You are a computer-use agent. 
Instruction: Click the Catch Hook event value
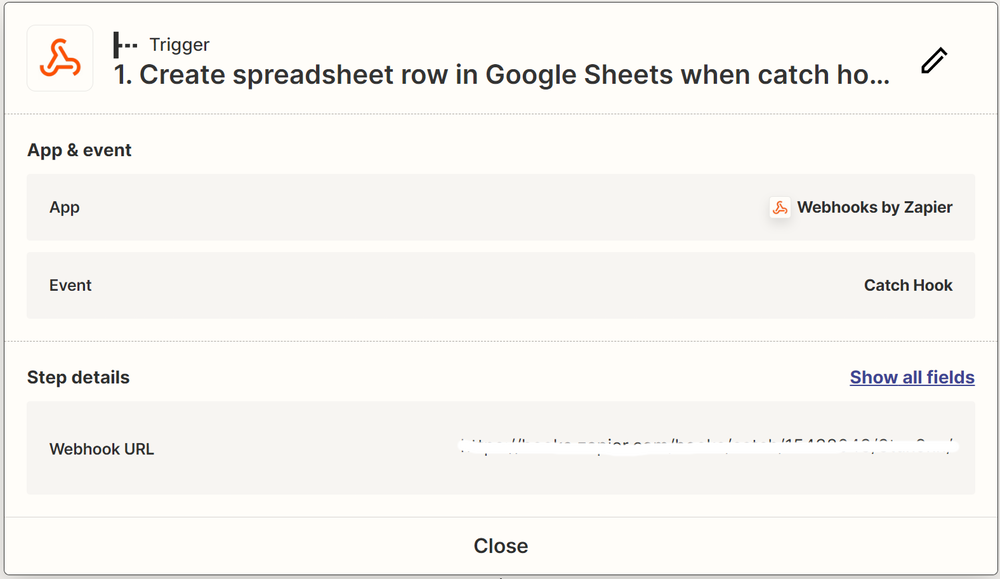tap(908, 285)
